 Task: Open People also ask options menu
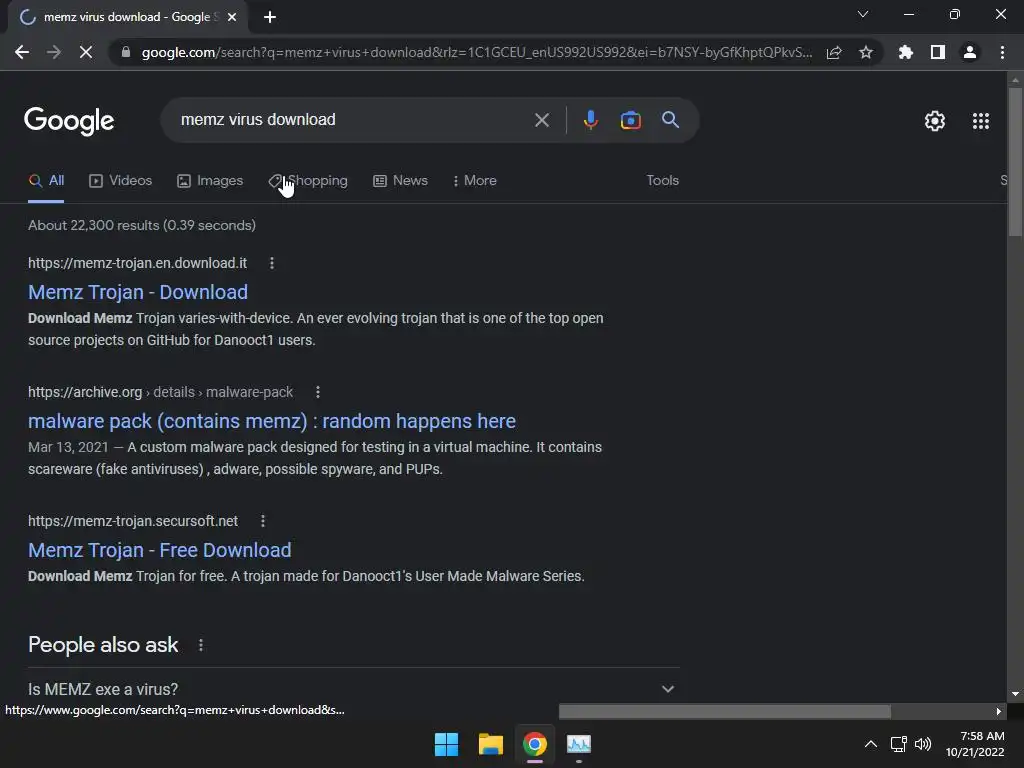[200, 645]
